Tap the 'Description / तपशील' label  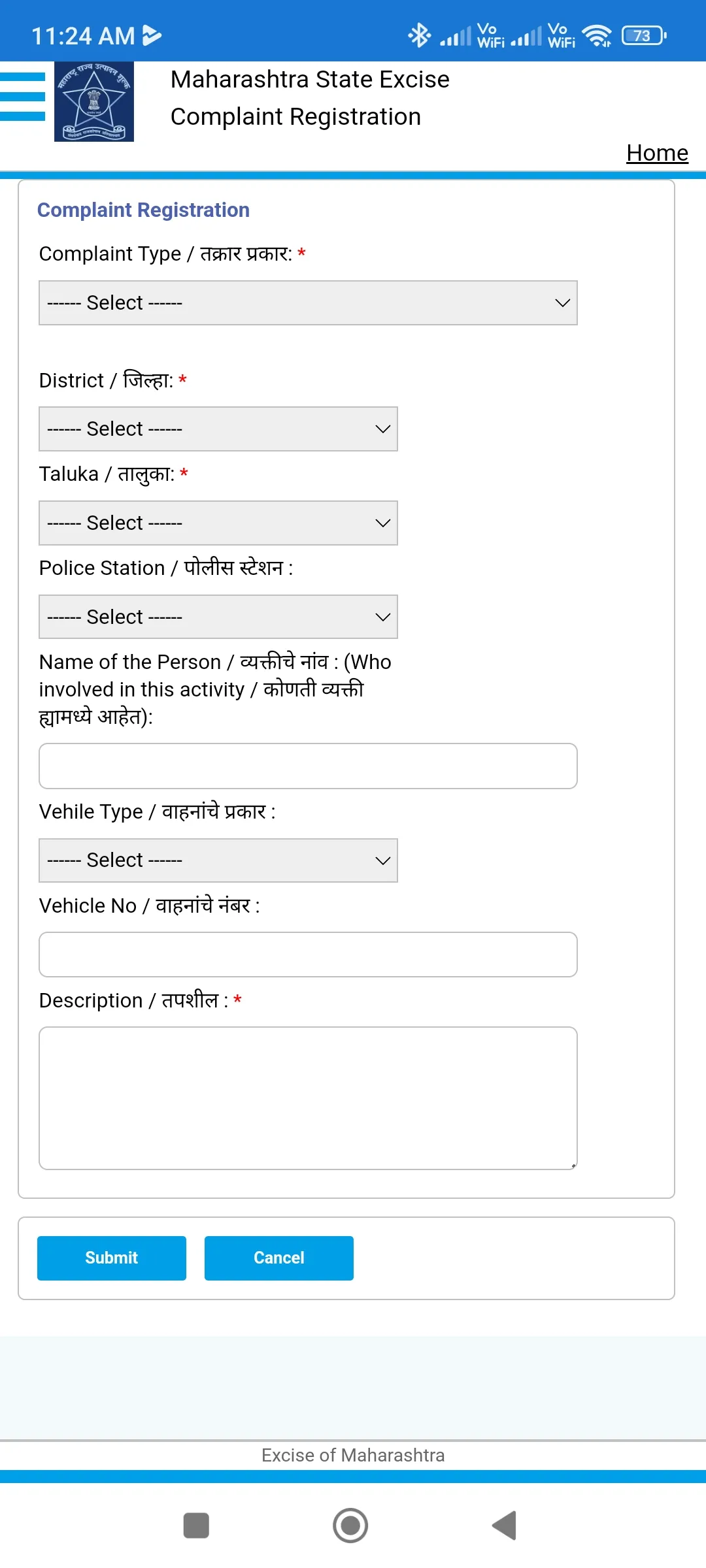click(134, 1000)
